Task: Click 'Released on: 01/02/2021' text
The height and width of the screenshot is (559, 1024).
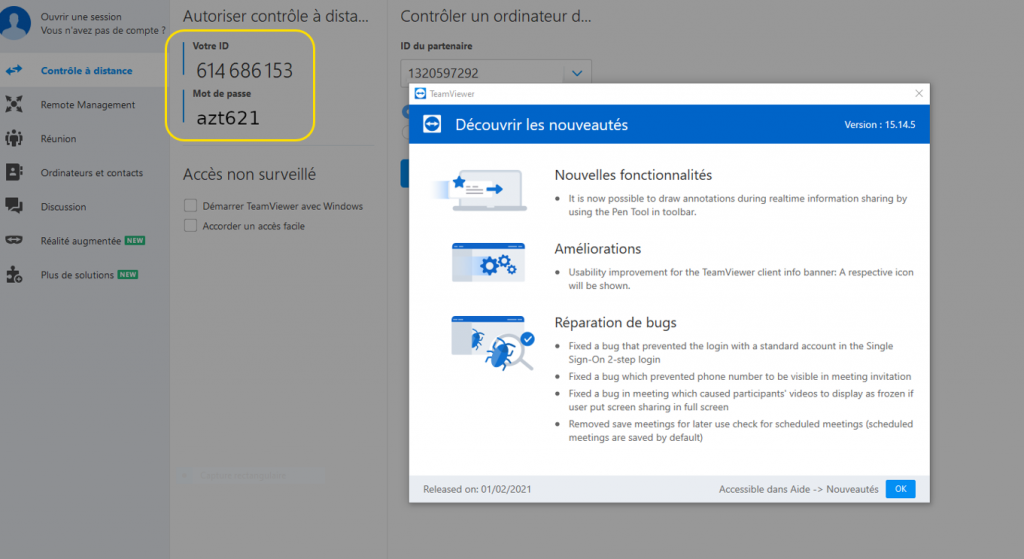Action: 477,489
